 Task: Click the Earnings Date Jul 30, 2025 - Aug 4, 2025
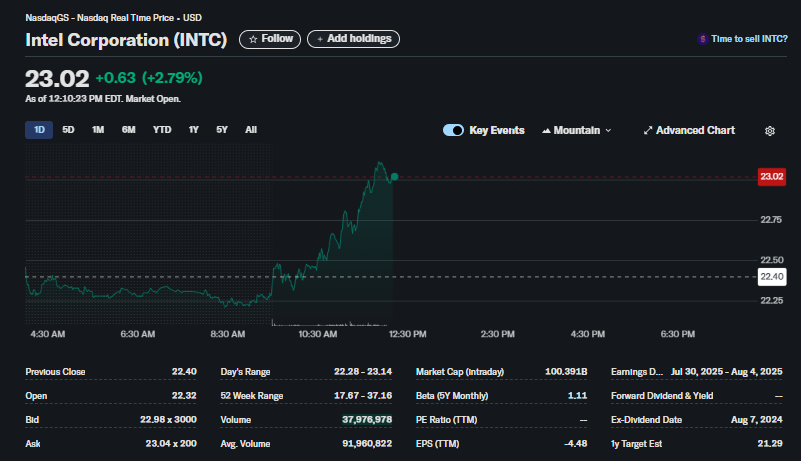[726, 372]
